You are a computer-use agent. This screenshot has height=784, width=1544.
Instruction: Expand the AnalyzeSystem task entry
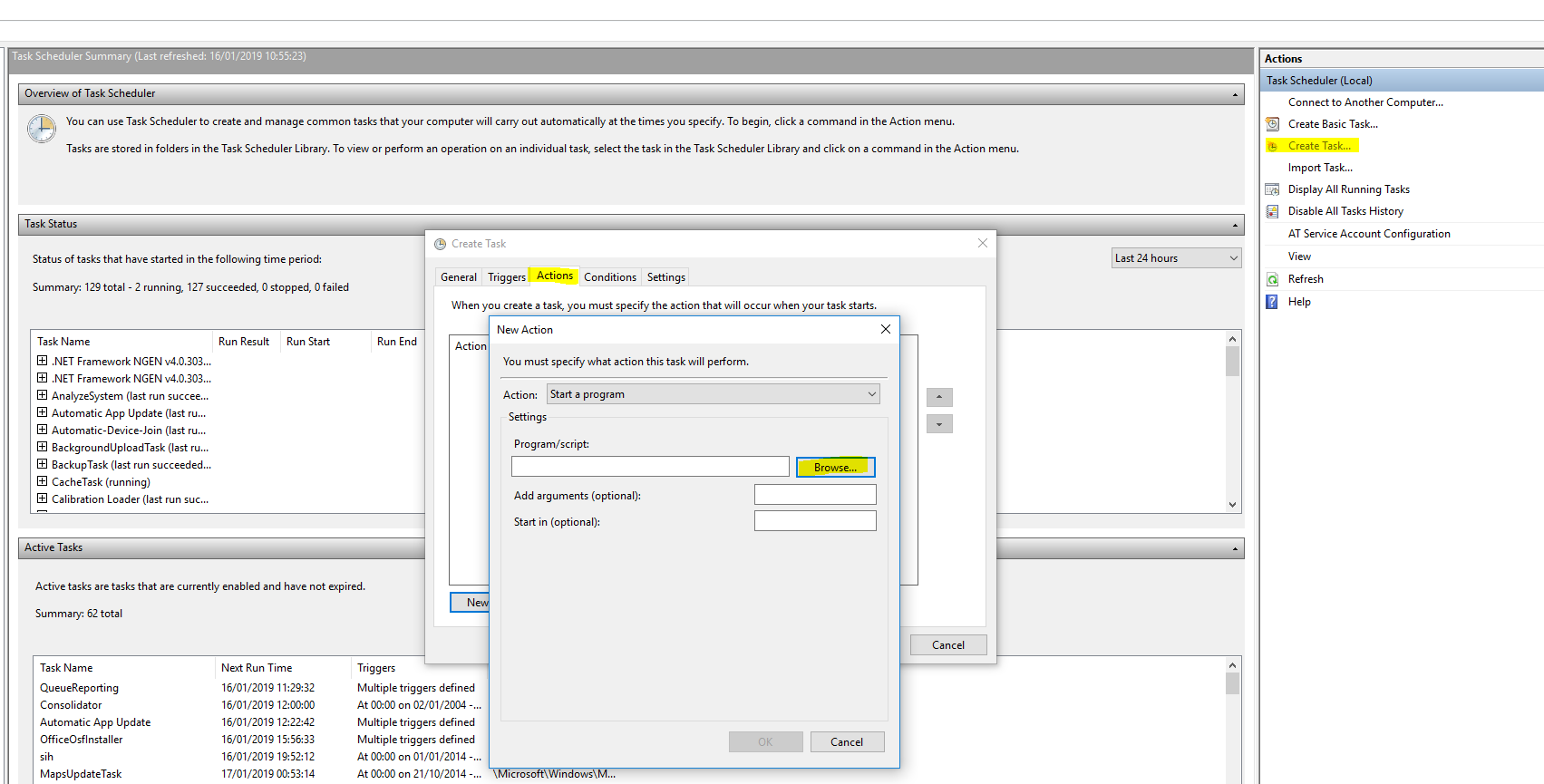tap(42, 395)
